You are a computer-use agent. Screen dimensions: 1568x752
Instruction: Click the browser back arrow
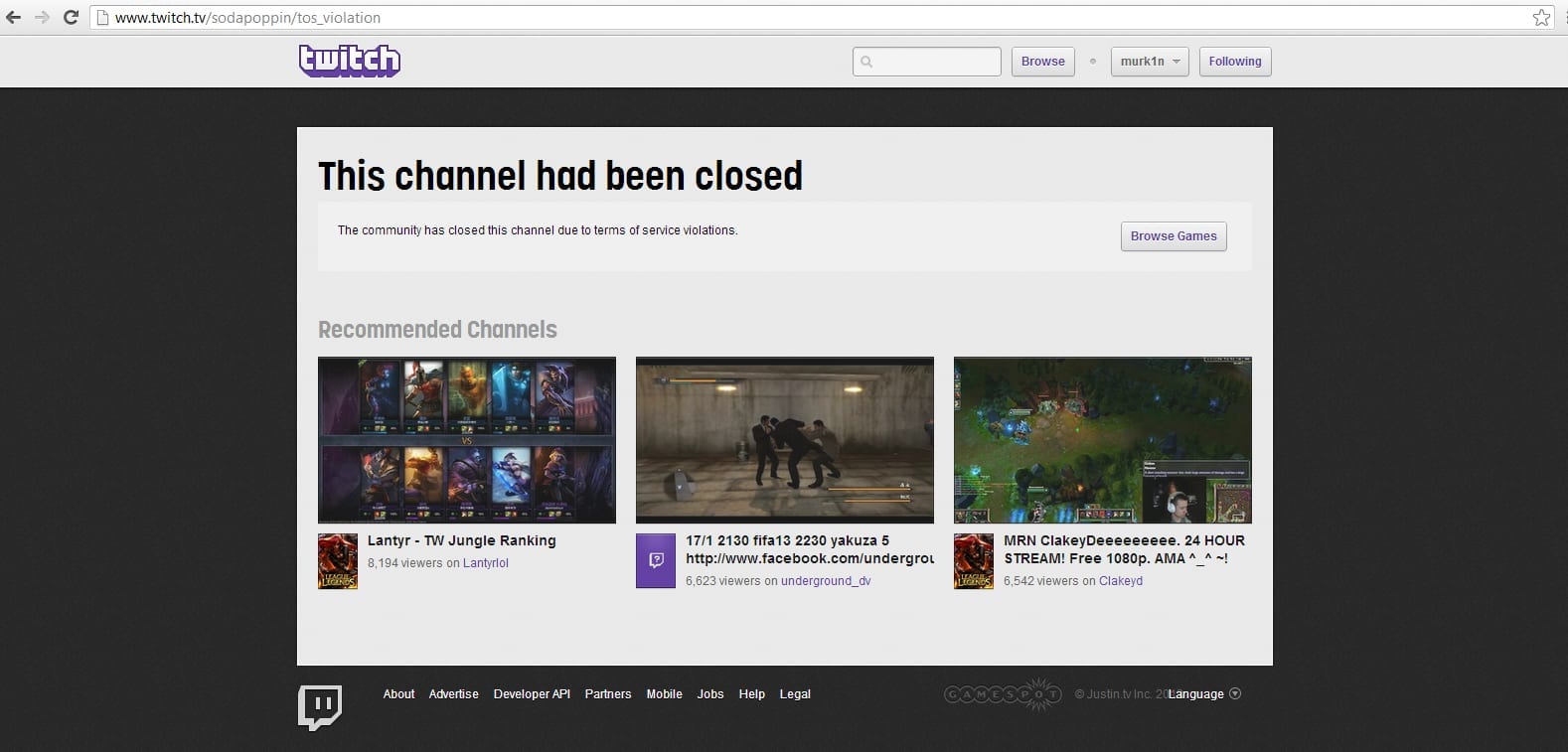pos(14,17)
